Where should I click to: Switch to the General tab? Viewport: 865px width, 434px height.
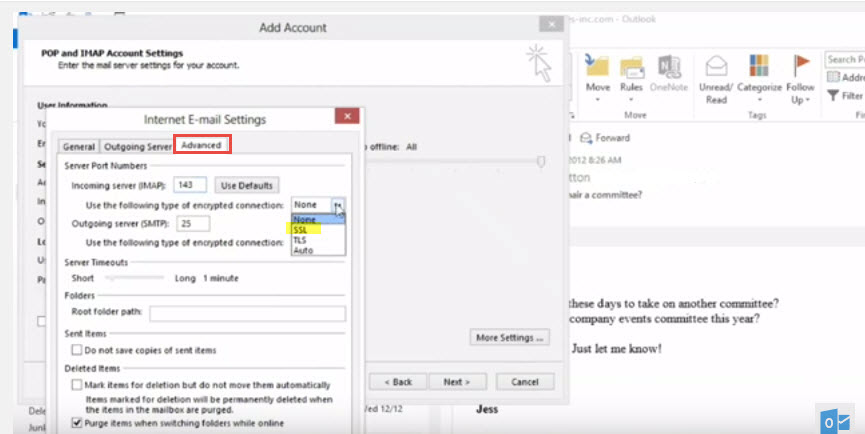78,147
